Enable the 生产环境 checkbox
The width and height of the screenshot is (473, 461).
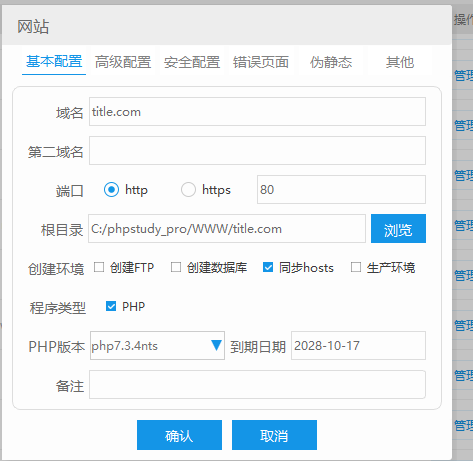tap(356, 267)
